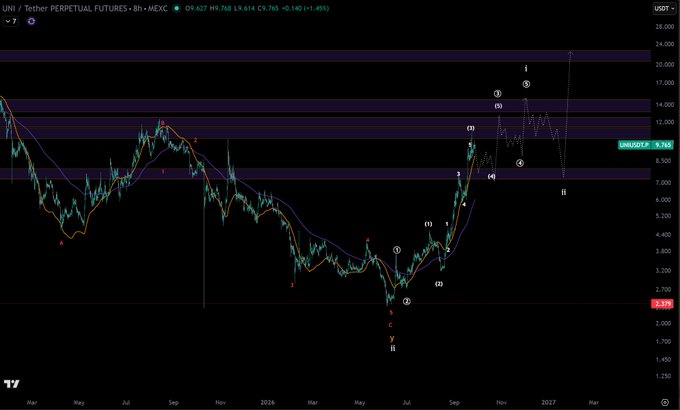Expand the collapsed 7 indicators legend
The height and width of the screenshot is (410, 680).
pos(11,21)
